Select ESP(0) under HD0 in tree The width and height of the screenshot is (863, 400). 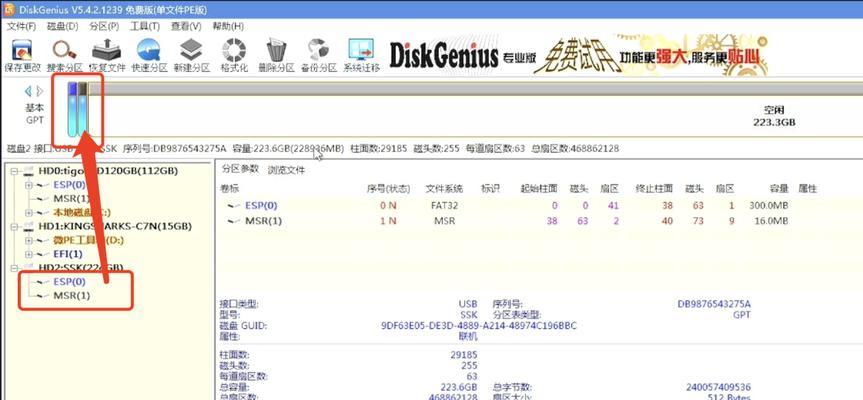pyautogui.click(x=69, y=185)
